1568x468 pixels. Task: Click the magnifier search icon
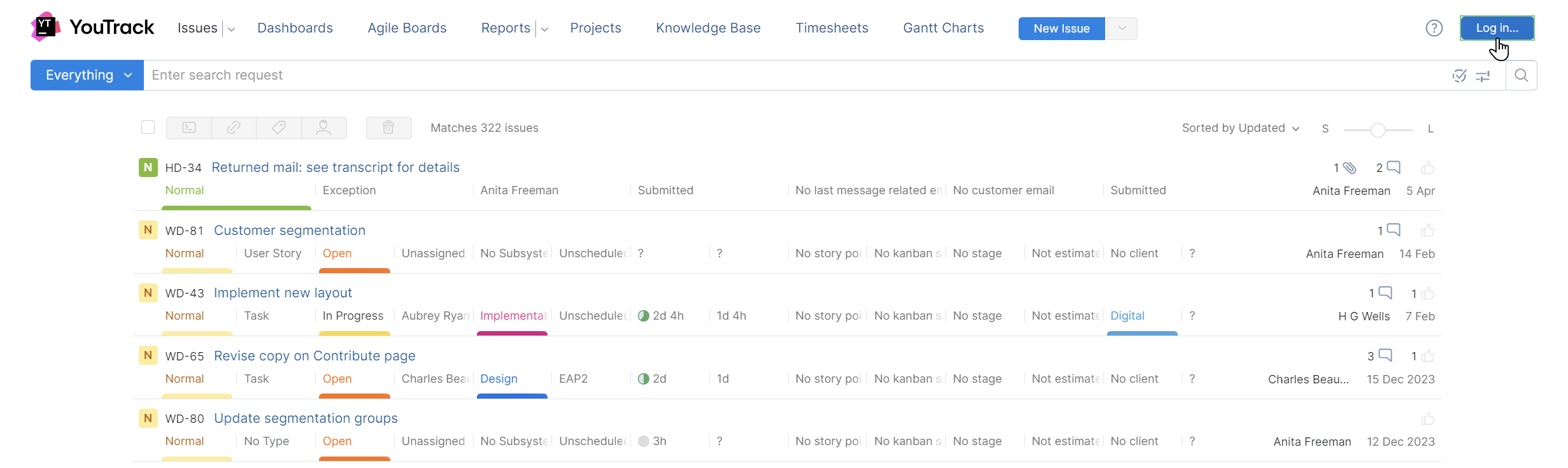[1521, 75]
